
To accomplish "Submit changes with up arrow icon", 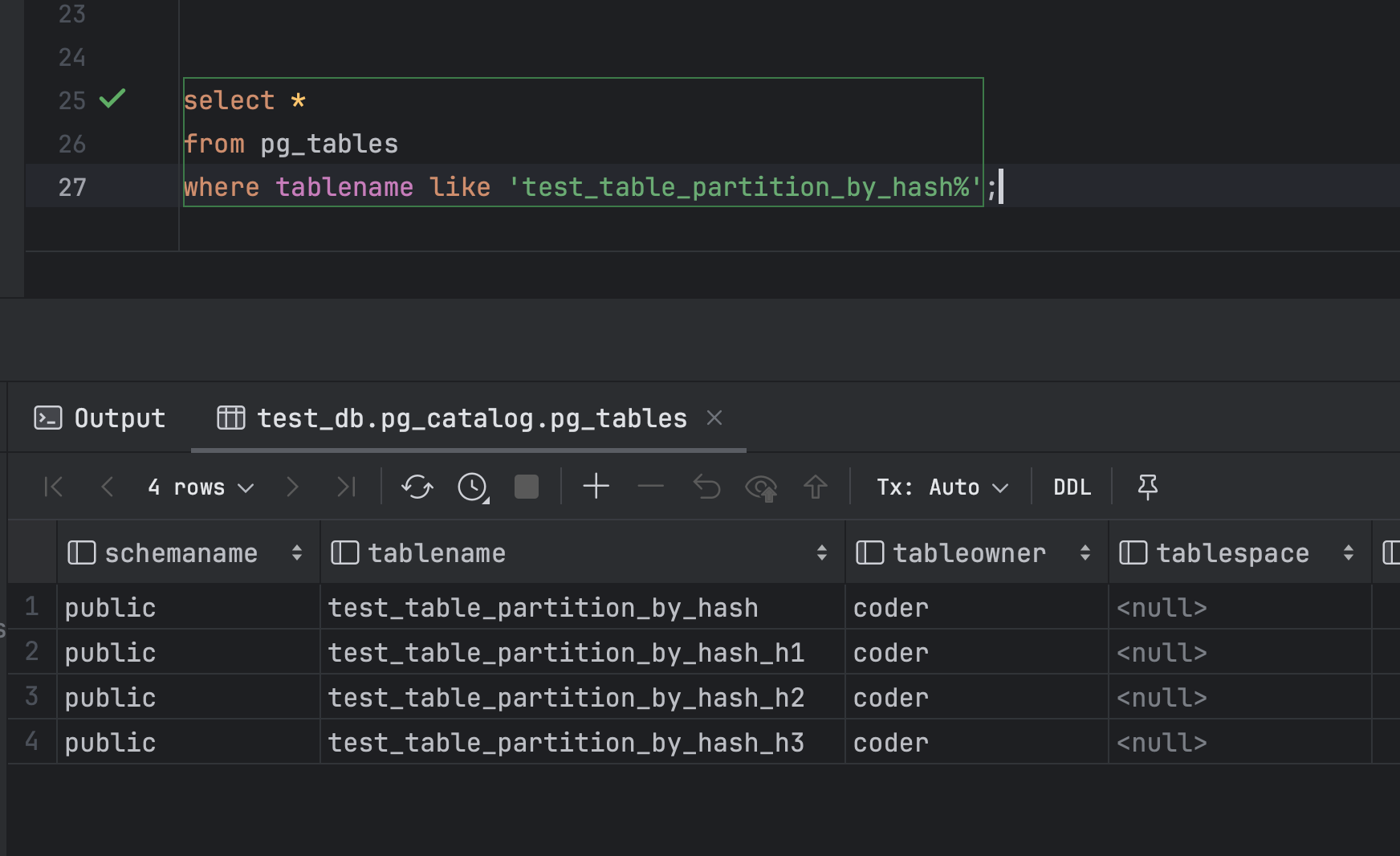I will [816, 487].
